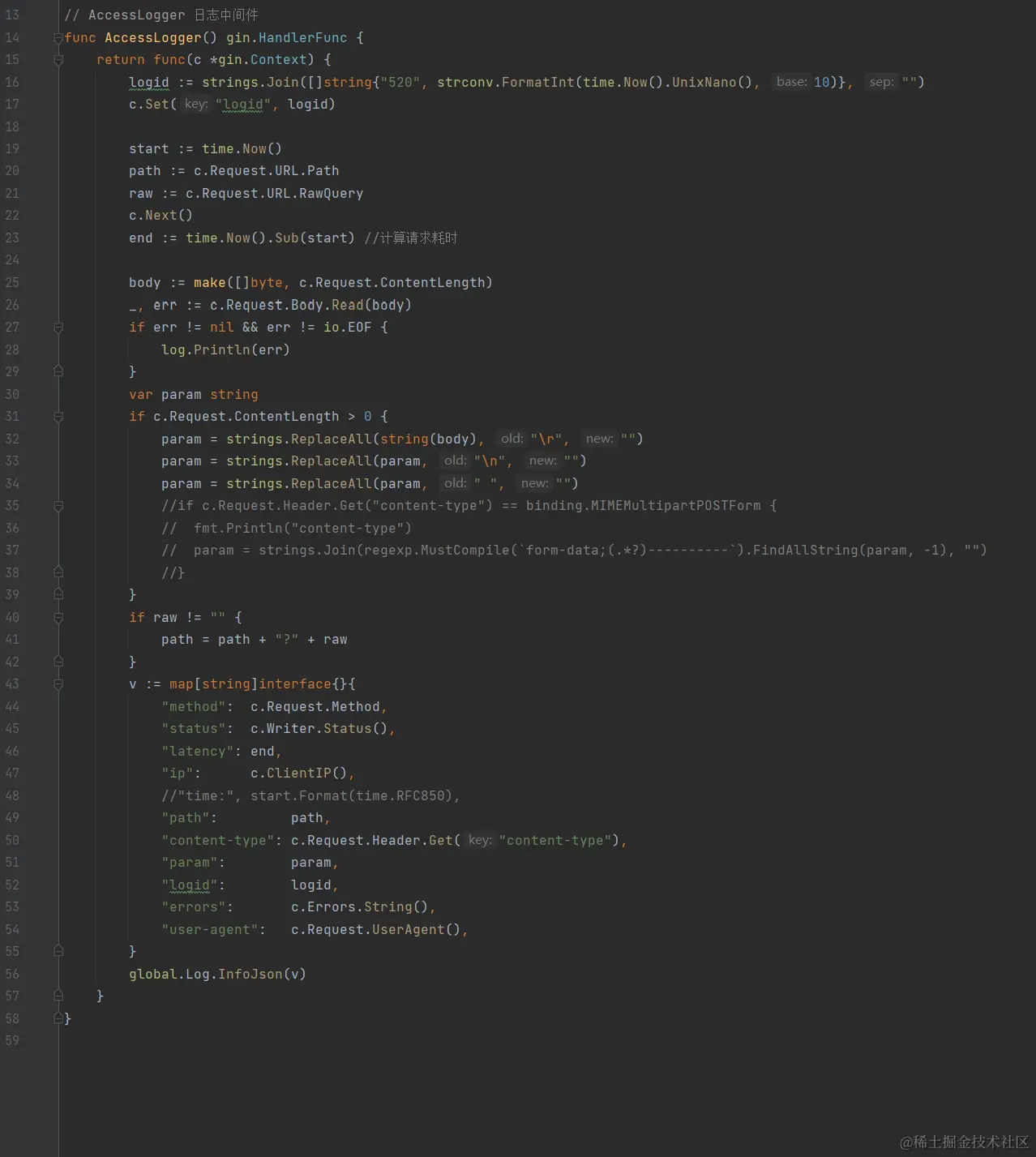This screenshot has width=1036, height=1157.
Task: Click the "old:" hint before "\r" on line 32
Action: (x=512, y=439)
